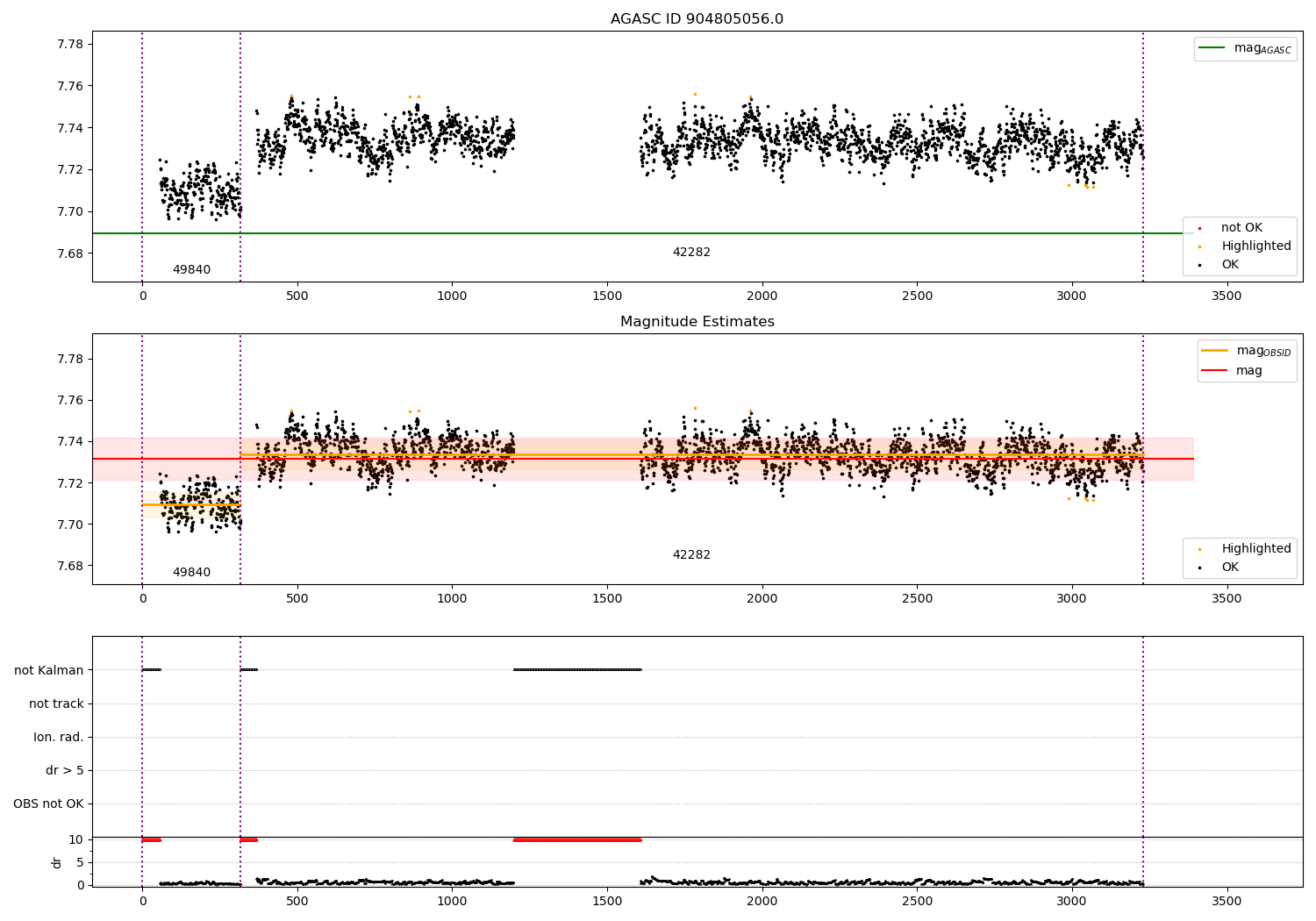This screenshot has height=921, width=1316.
Task: Click observation label 42282 in the top plot
Action: click(x=691, y=253)
